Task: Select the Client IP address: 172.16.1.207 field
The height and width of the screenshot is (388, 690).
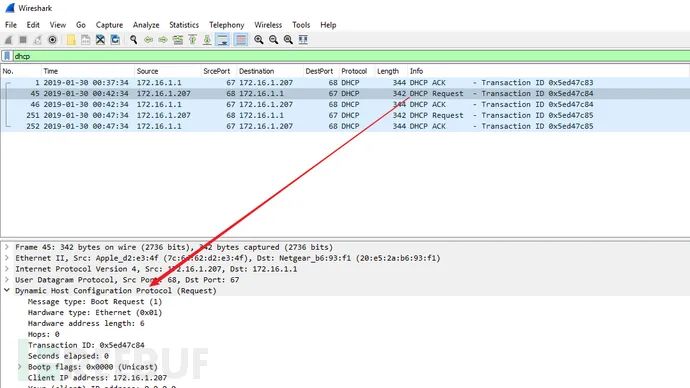Action: point(97,378)
